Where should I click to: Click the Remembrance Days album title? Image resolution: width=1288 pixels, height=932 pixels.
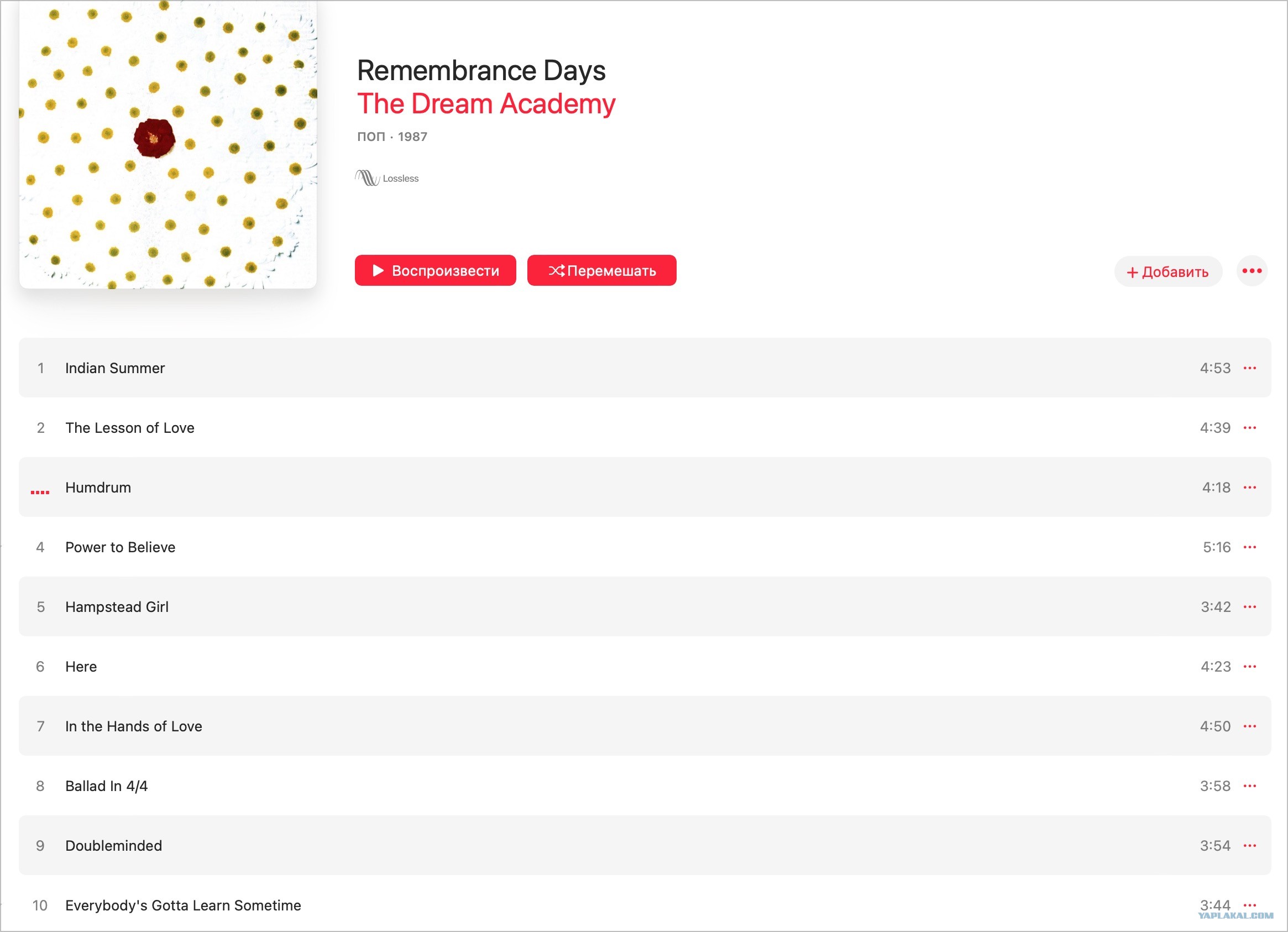[x=481, y=71]
